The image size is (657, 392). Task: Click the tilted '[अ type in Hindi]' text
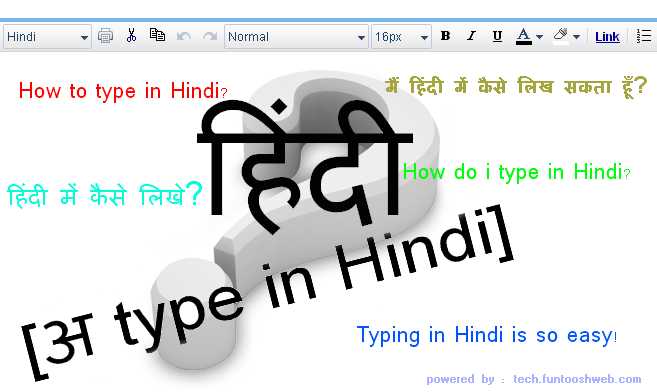point(268,293)
